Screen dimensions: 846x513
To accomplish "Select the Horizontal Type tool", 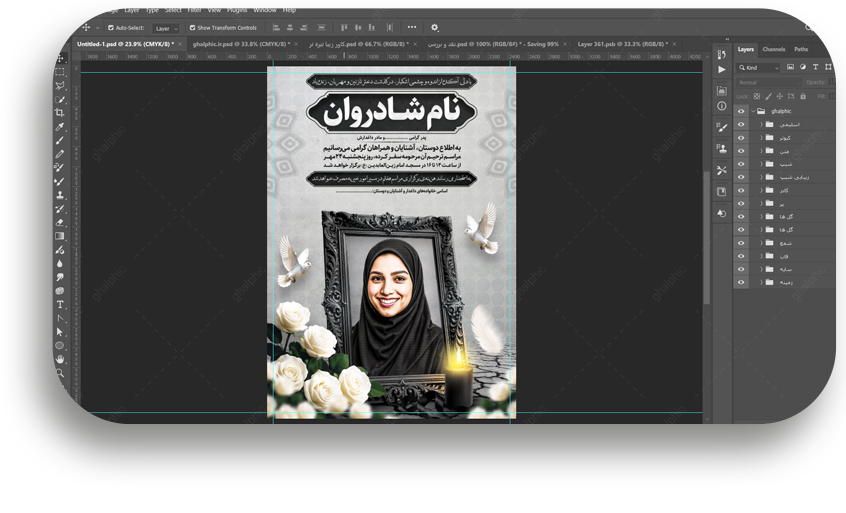I will [x=60, y=304].
